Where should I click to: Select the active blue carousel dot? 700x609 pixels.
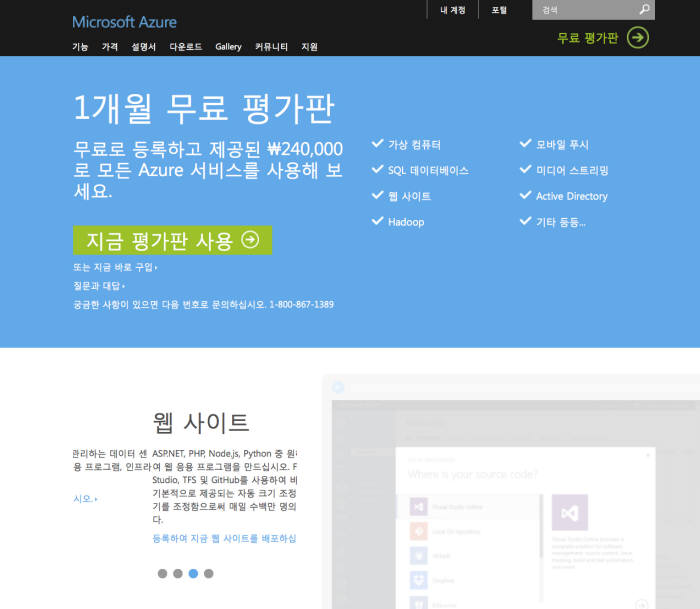pos(193,574)
